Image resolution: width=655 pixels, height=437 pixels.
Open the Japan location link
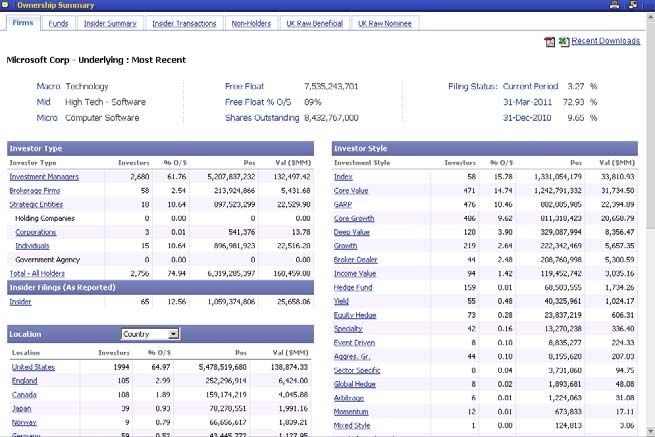coord(22,408)
